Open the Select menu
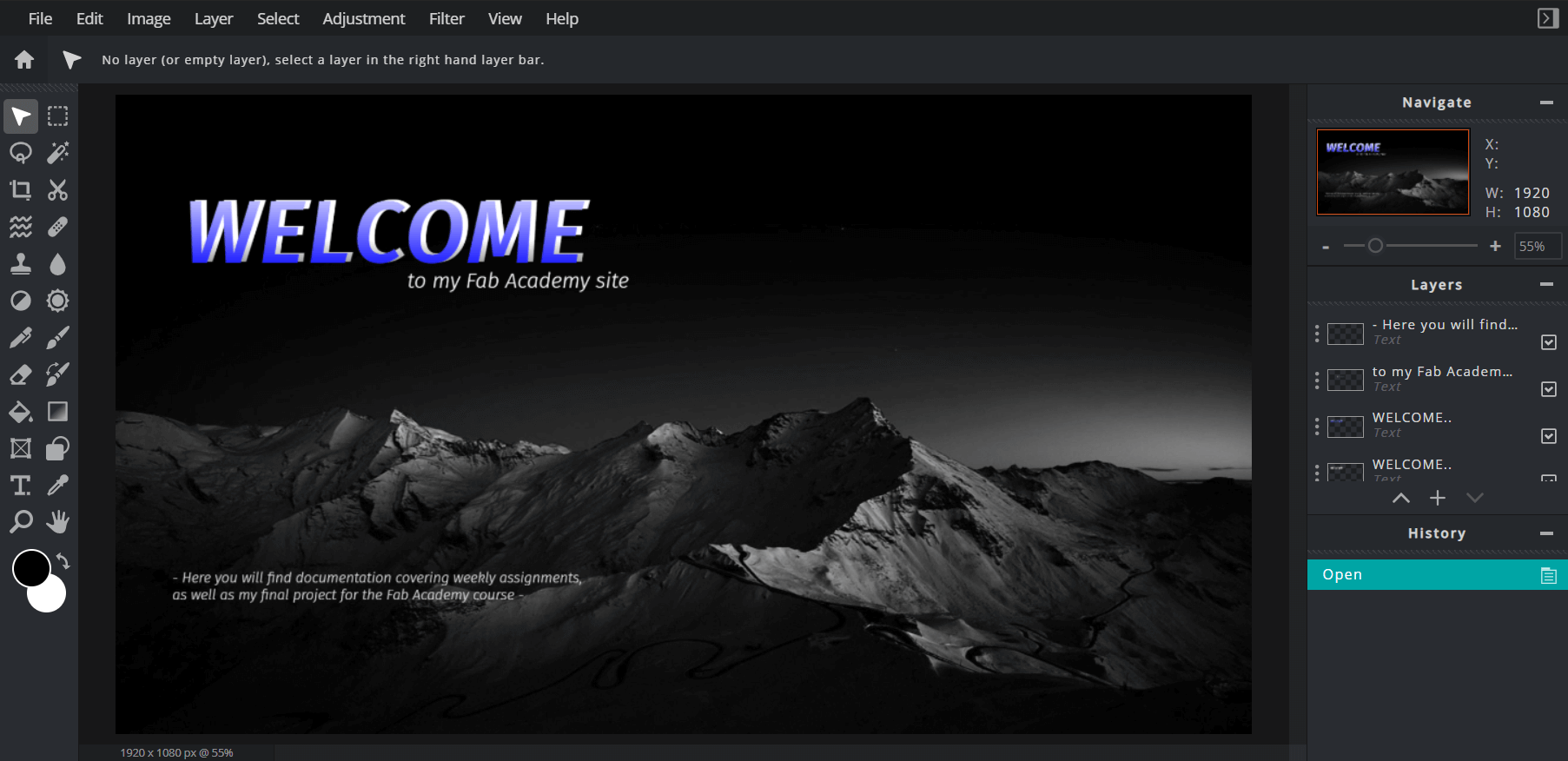The width and height of the screenshot is (1568, 761). [x=278, y=18]
